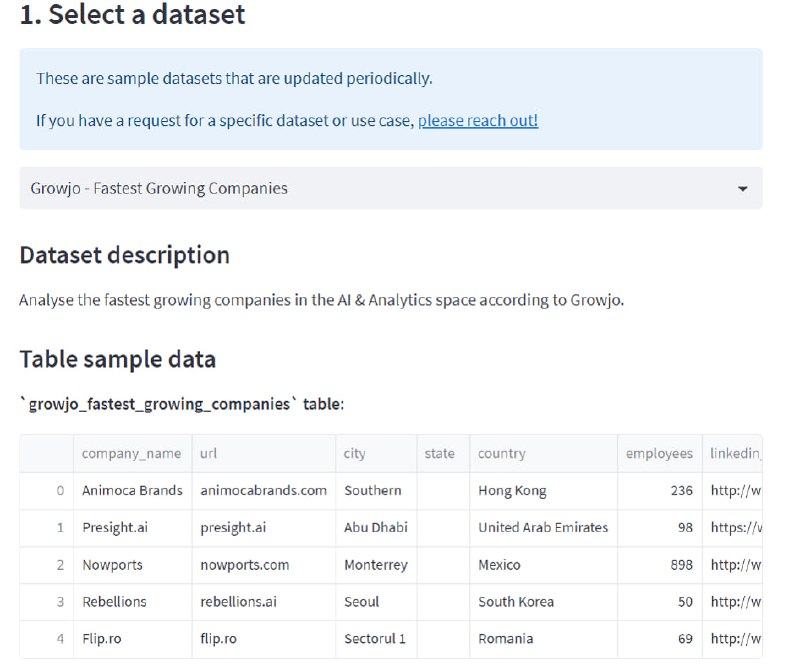Click the linkedin cell in Rebellions row

tap(732, 602)
